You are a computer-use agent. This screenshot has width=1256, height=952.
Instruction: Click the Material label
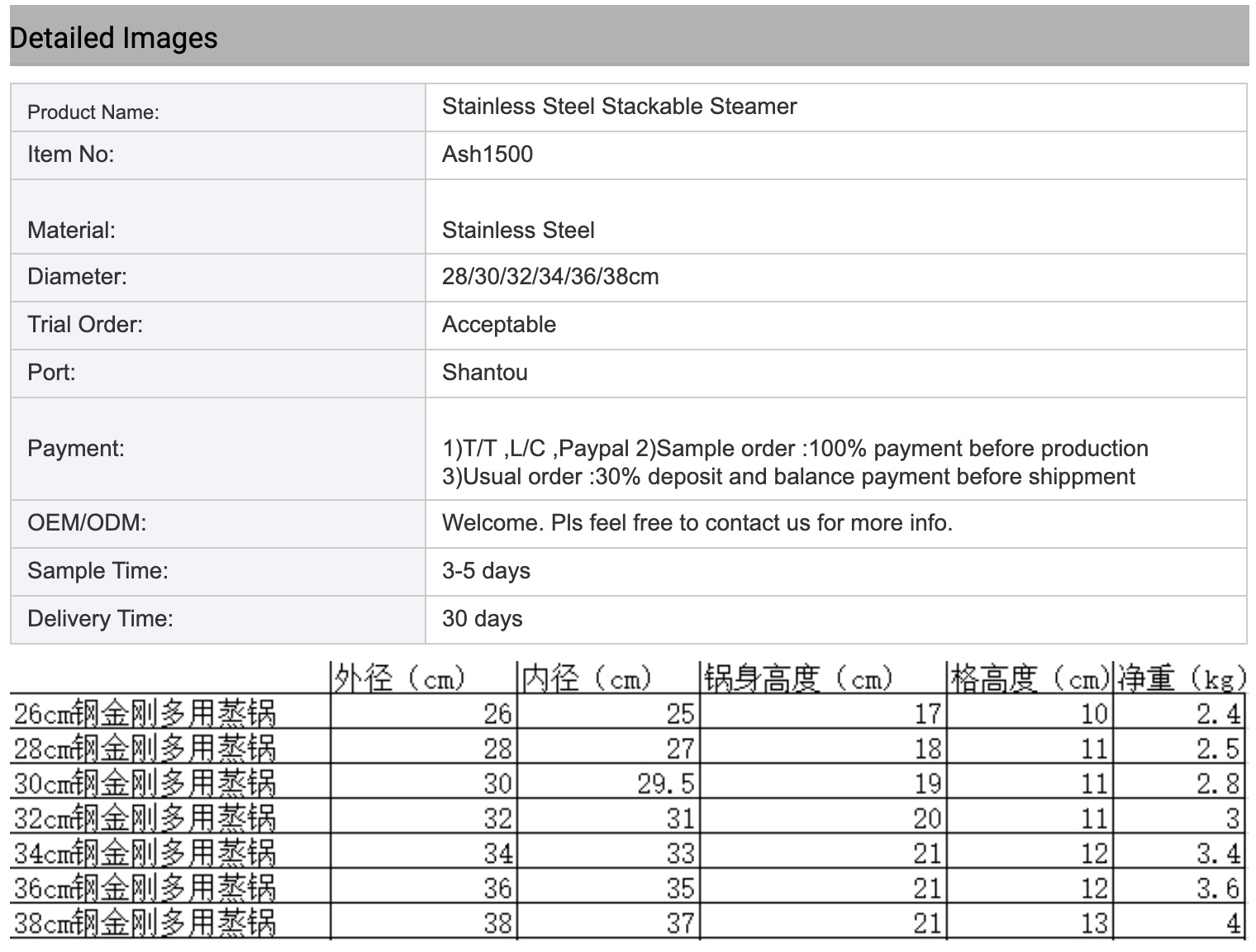72,230
